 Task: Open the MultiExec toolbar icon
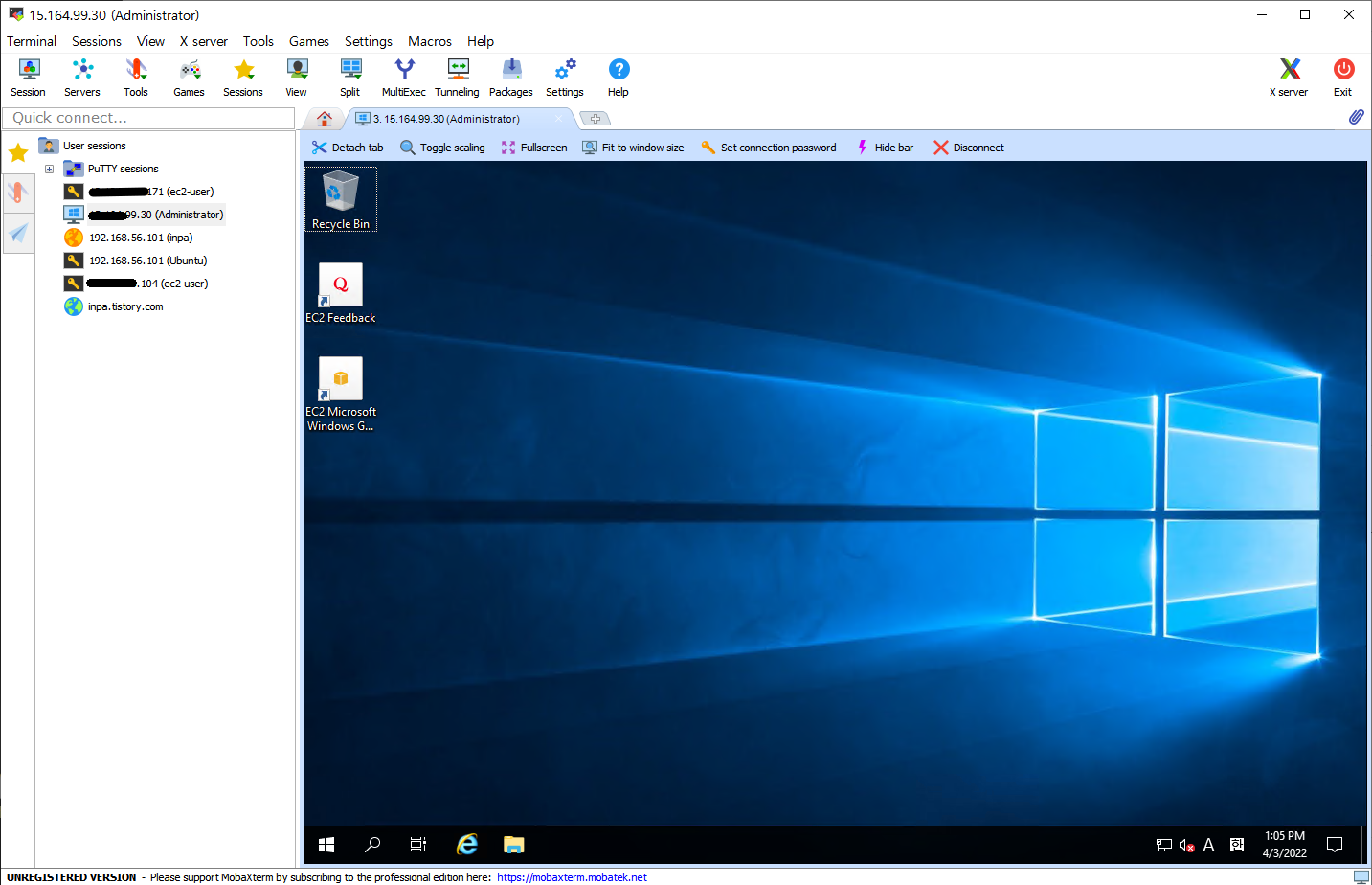[404, 78]
